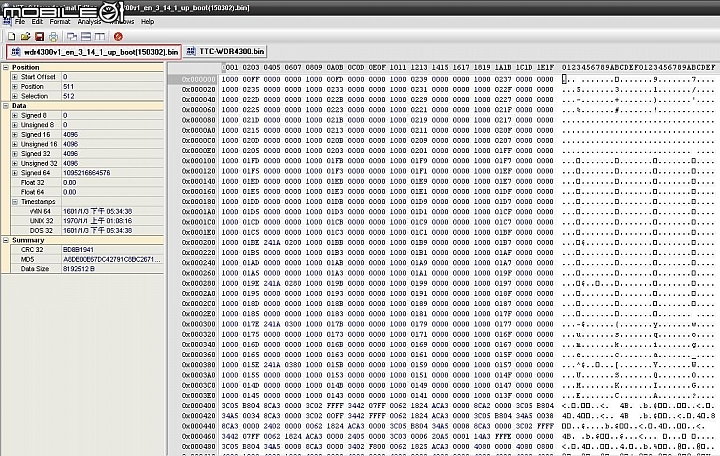This screenshot has height=456, width=720.
Task: Click the ASCII column header 0123456789ABCDEF
Action: (x=638, y=68)
